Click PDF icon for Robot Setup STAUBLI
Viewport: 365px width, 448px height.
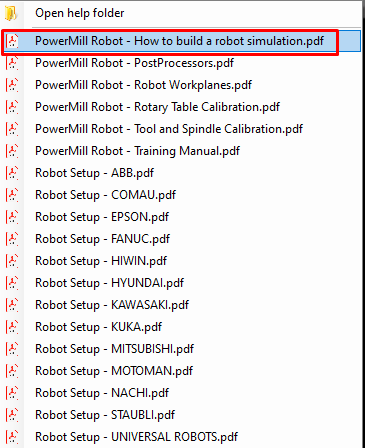click(x=12, y=415)
